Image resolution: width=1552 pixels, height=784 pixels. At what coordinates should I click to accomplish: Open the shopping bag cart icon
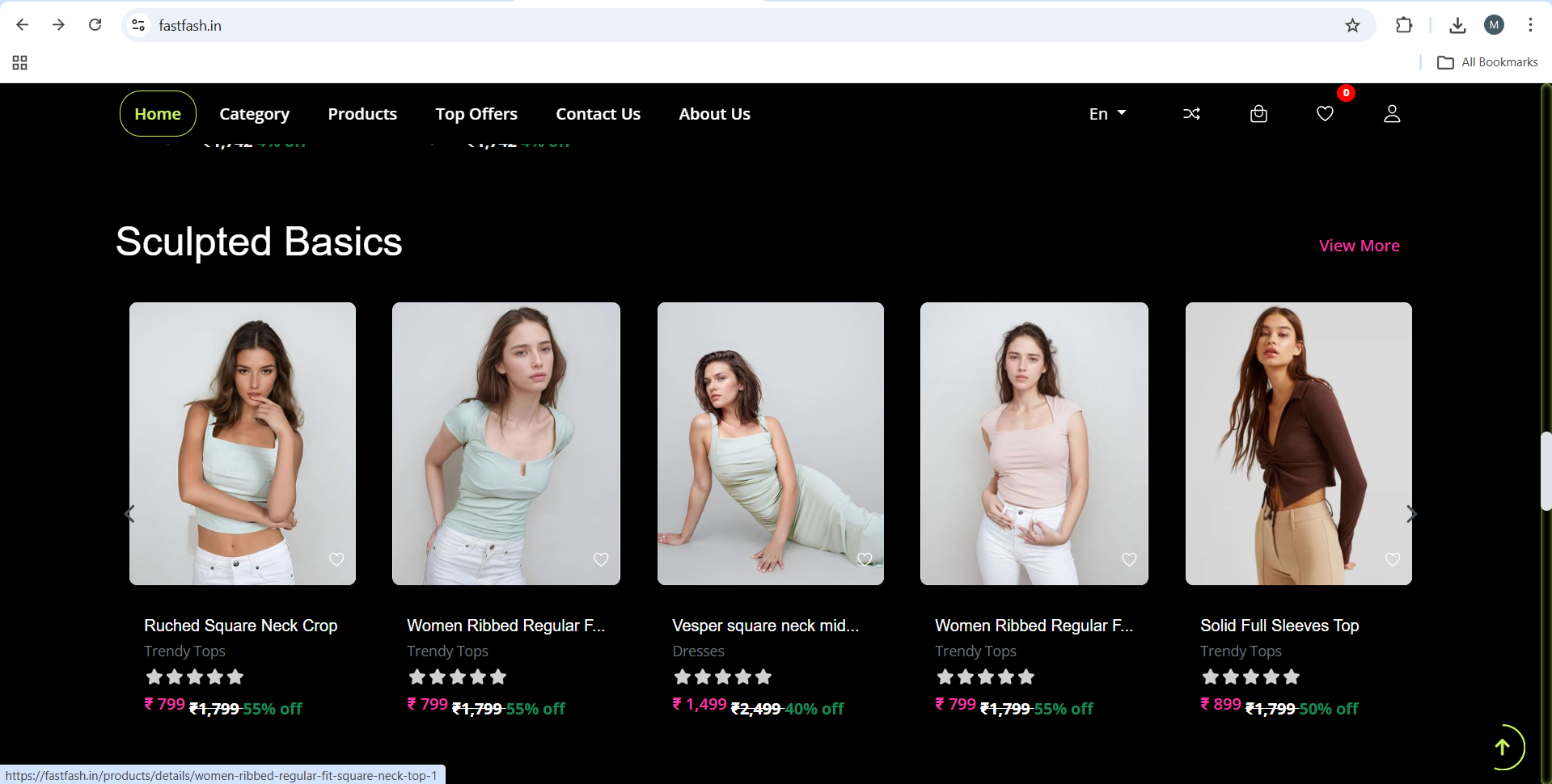click(x=1258, y=114)
